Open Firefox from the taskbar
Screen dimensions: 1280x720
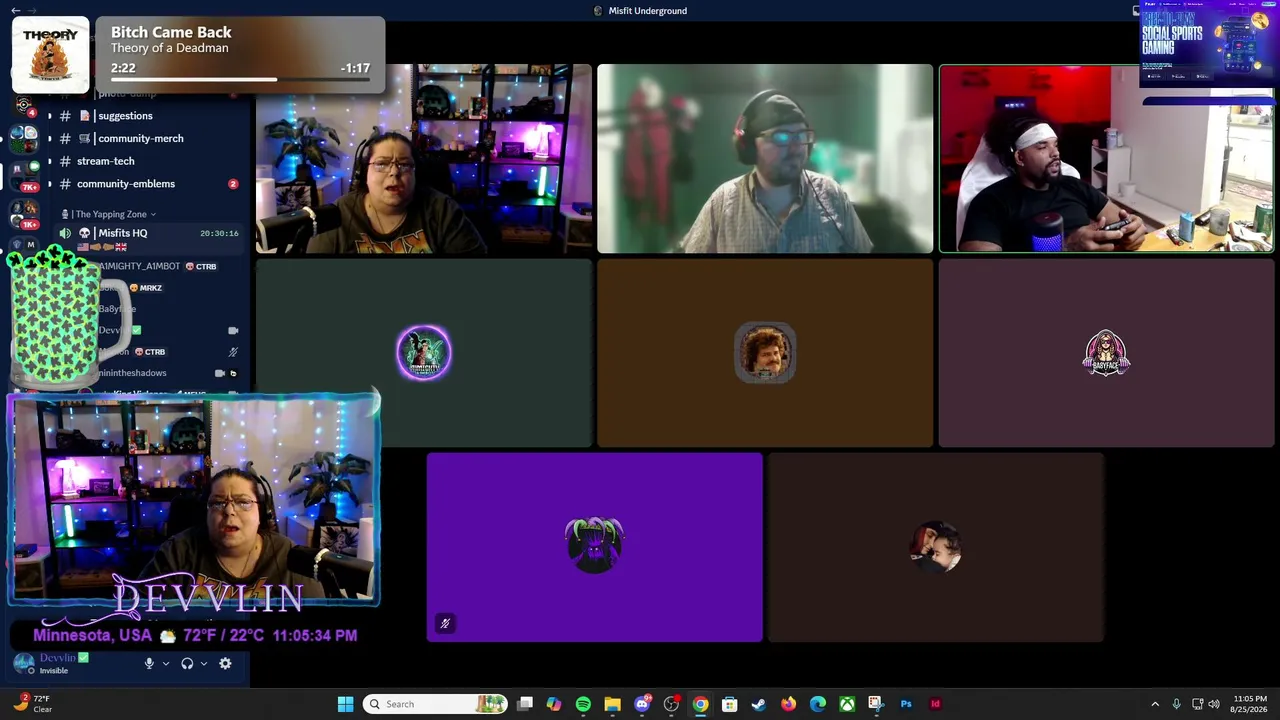788,704
